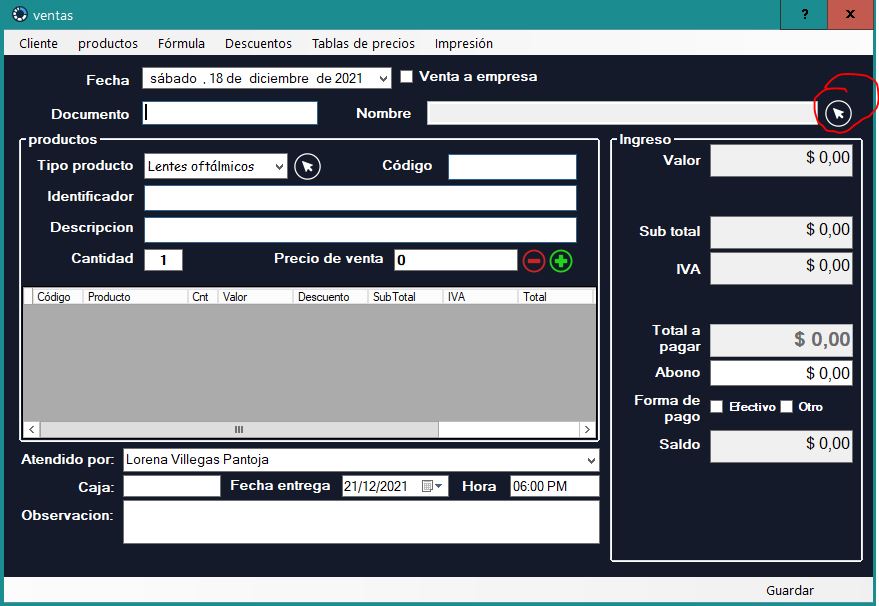The width and height of the screenshot is (879, 606).
Task: Check the Otro payment option
Action: 787,406
